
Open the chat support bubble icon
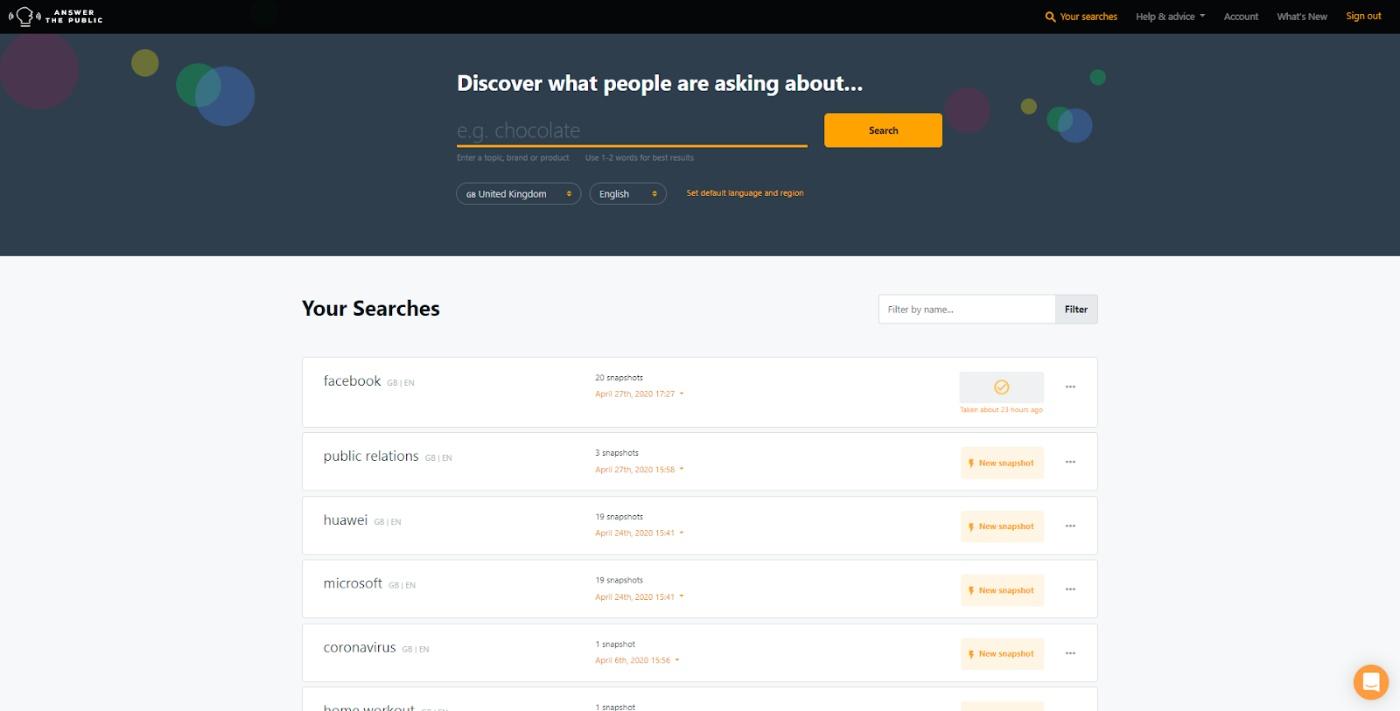tap(1371, 682)
